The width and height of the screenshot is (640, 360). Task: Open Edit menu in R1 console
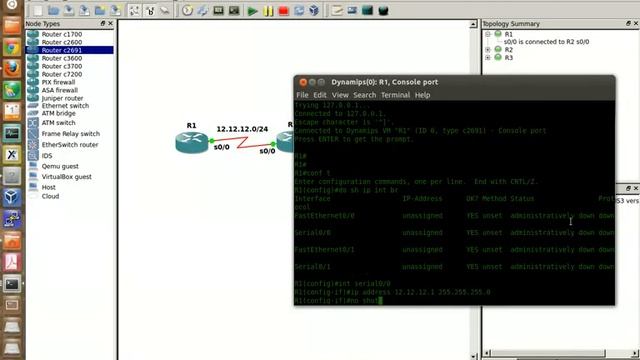(320, 95)
